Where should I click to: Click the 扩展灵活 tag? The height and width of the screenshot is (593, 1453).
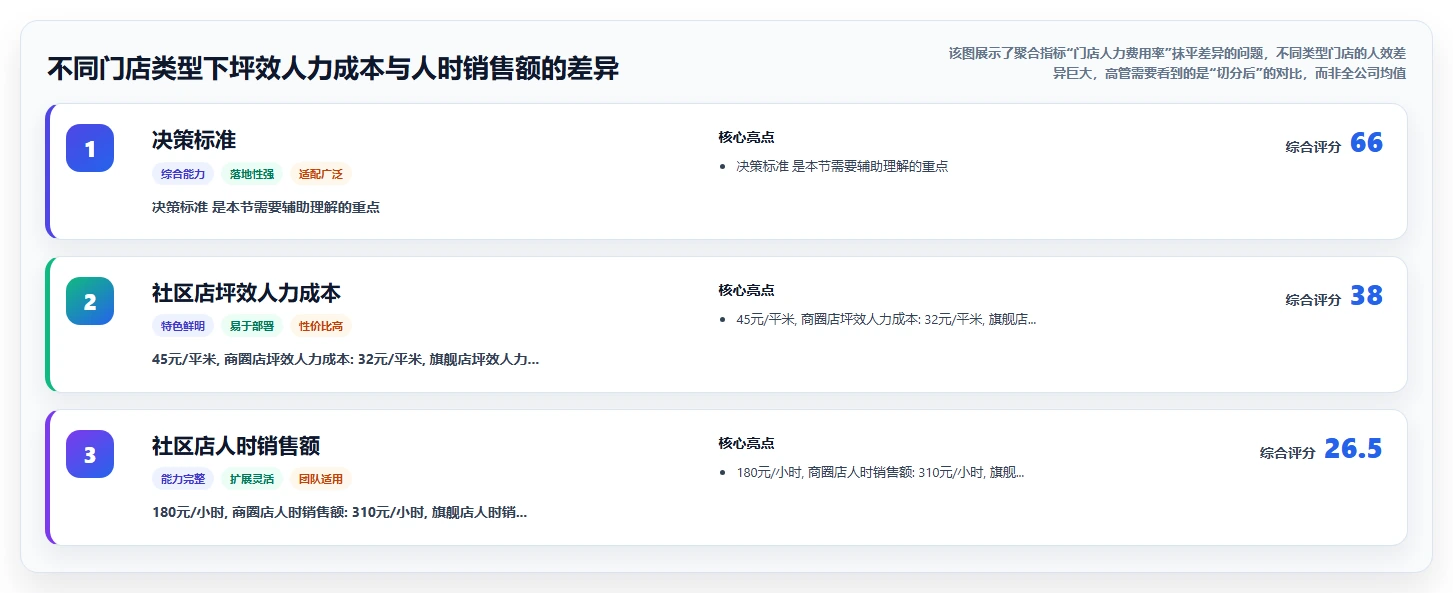[x=252, y=479]
